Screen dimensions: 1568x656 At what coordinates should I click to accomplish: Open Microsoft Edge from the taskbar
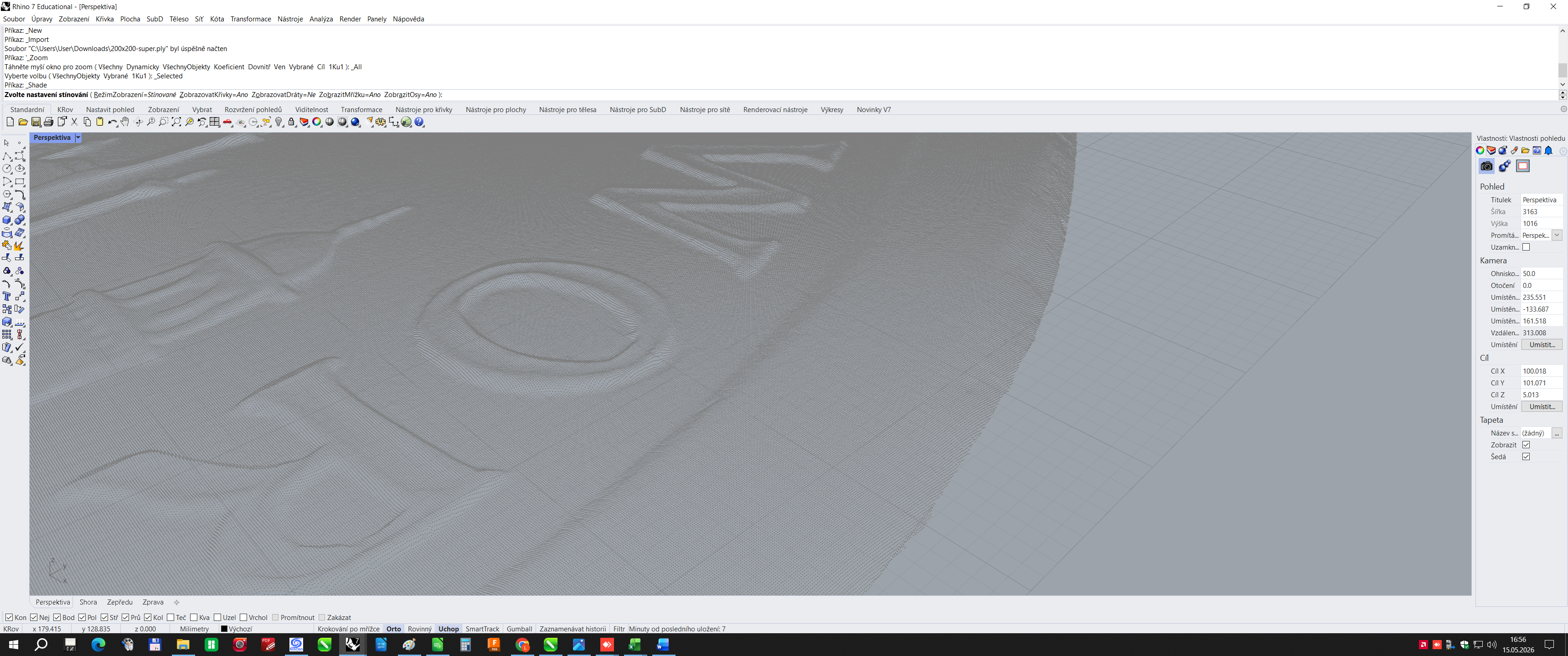98,645
